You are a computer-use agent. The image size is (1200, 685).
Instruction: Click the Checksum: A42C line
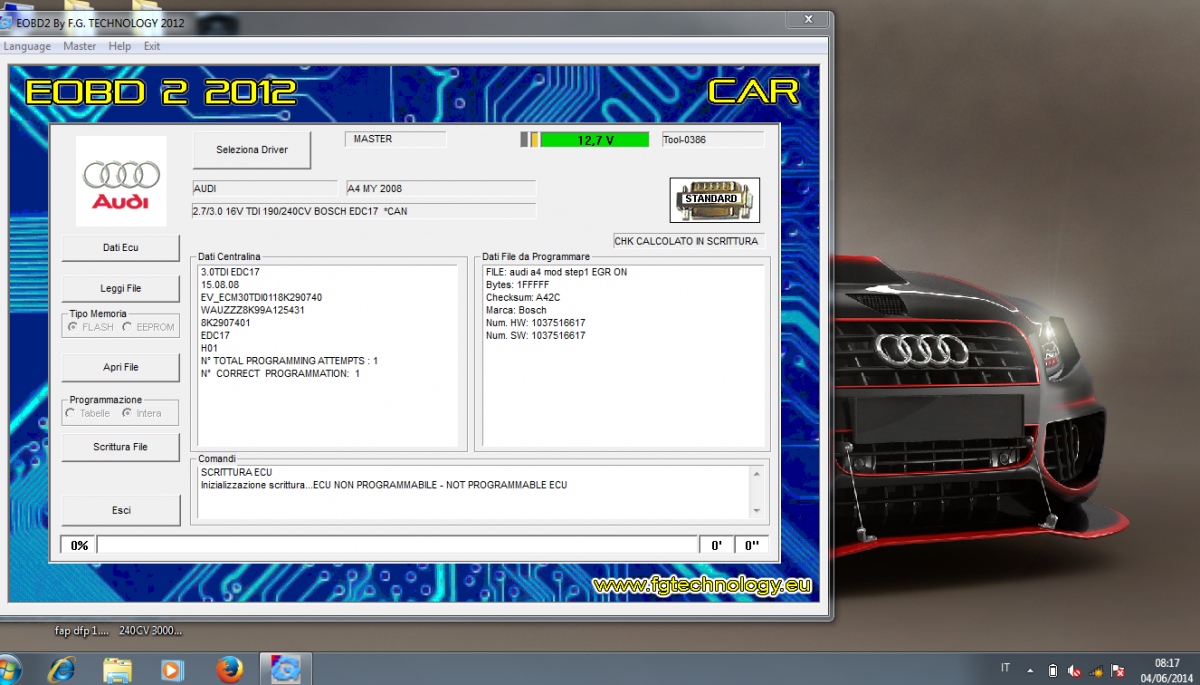click(x=524, y=297)
